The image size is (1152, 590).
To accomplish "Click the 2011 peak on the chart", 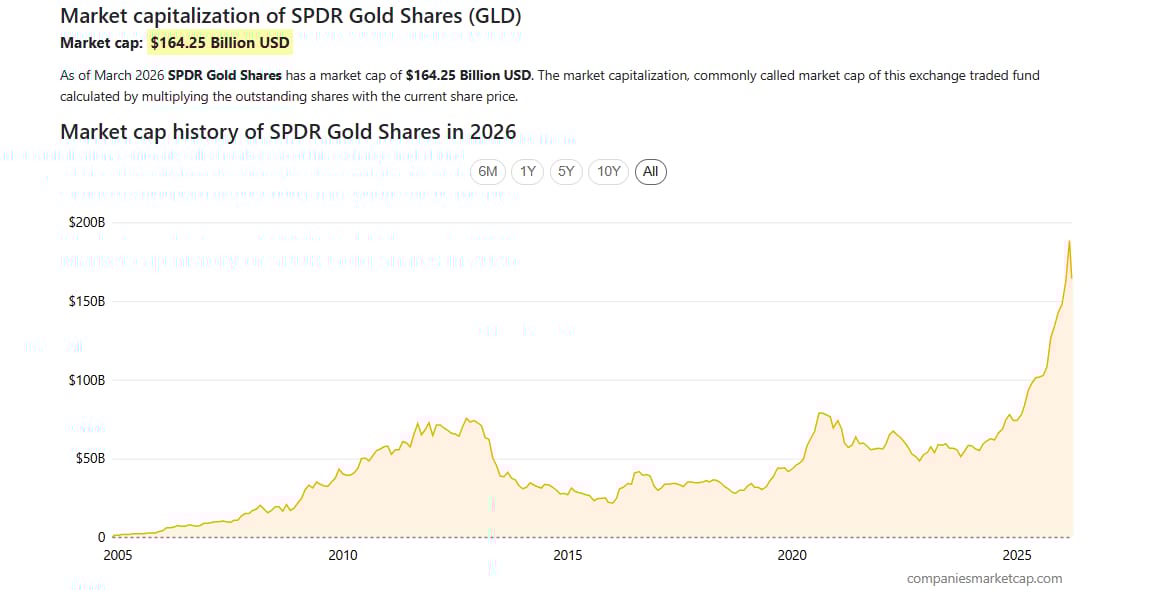I will pos(466,420).
